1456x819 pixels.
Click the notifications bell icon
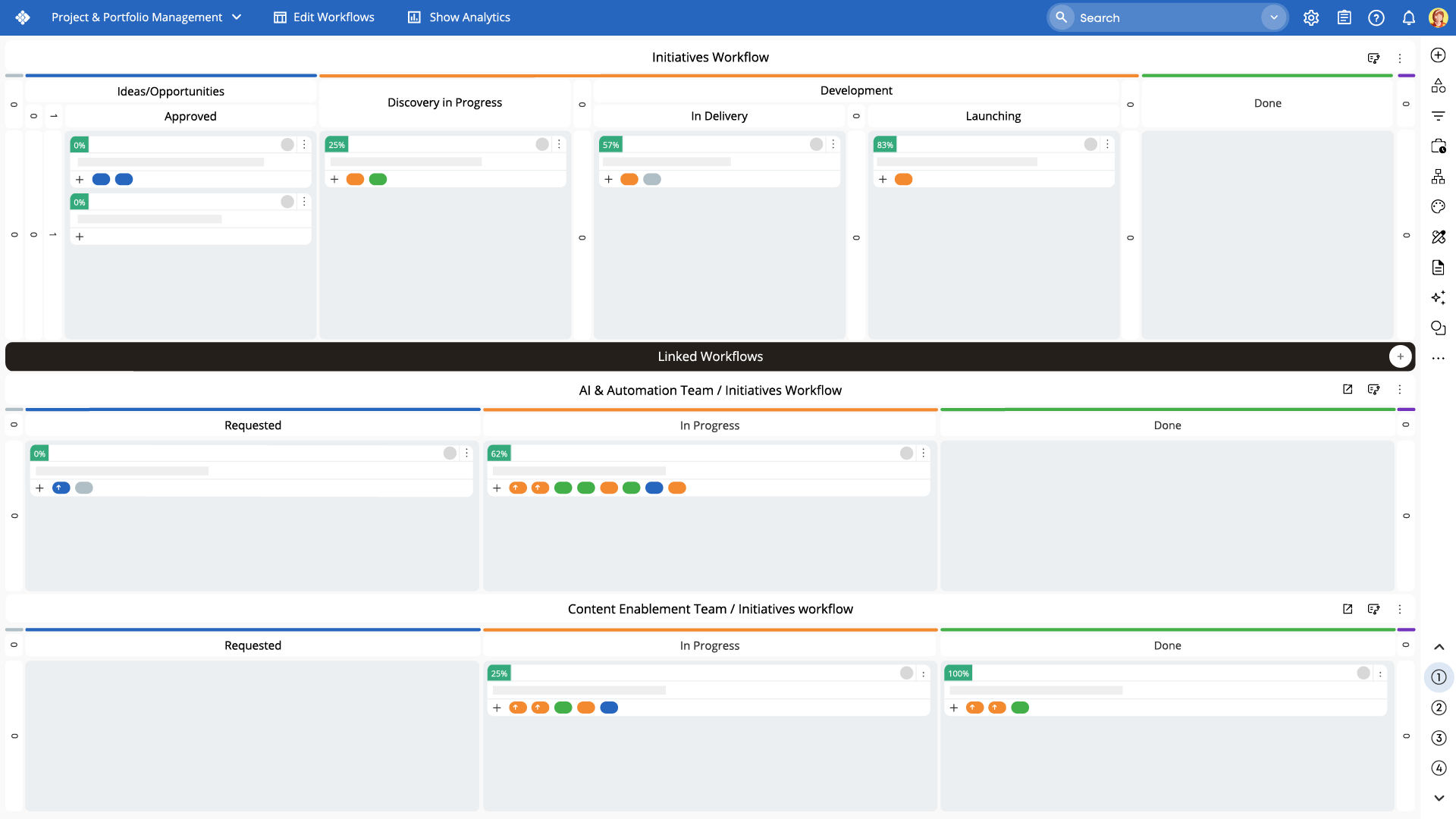point(1408,17)
